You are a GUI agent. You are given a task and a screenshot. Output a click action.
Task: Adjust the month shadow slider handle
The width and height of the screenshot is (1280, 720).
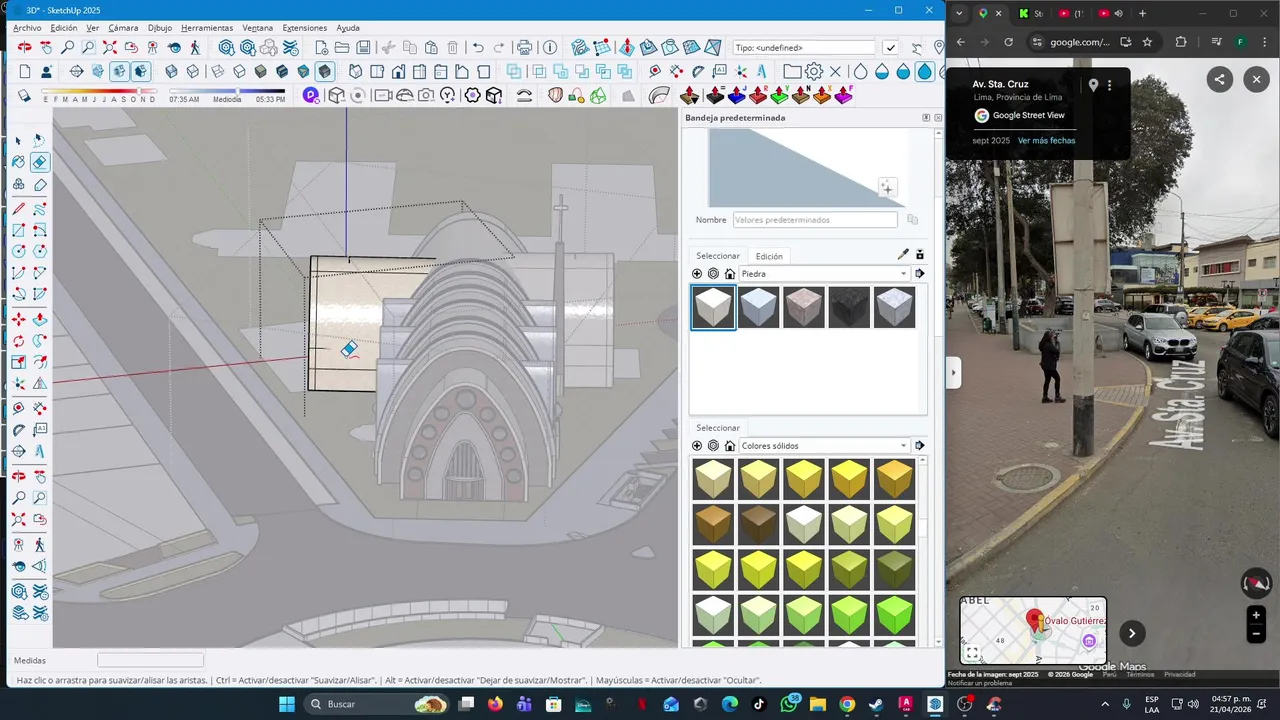pos(139,91)
